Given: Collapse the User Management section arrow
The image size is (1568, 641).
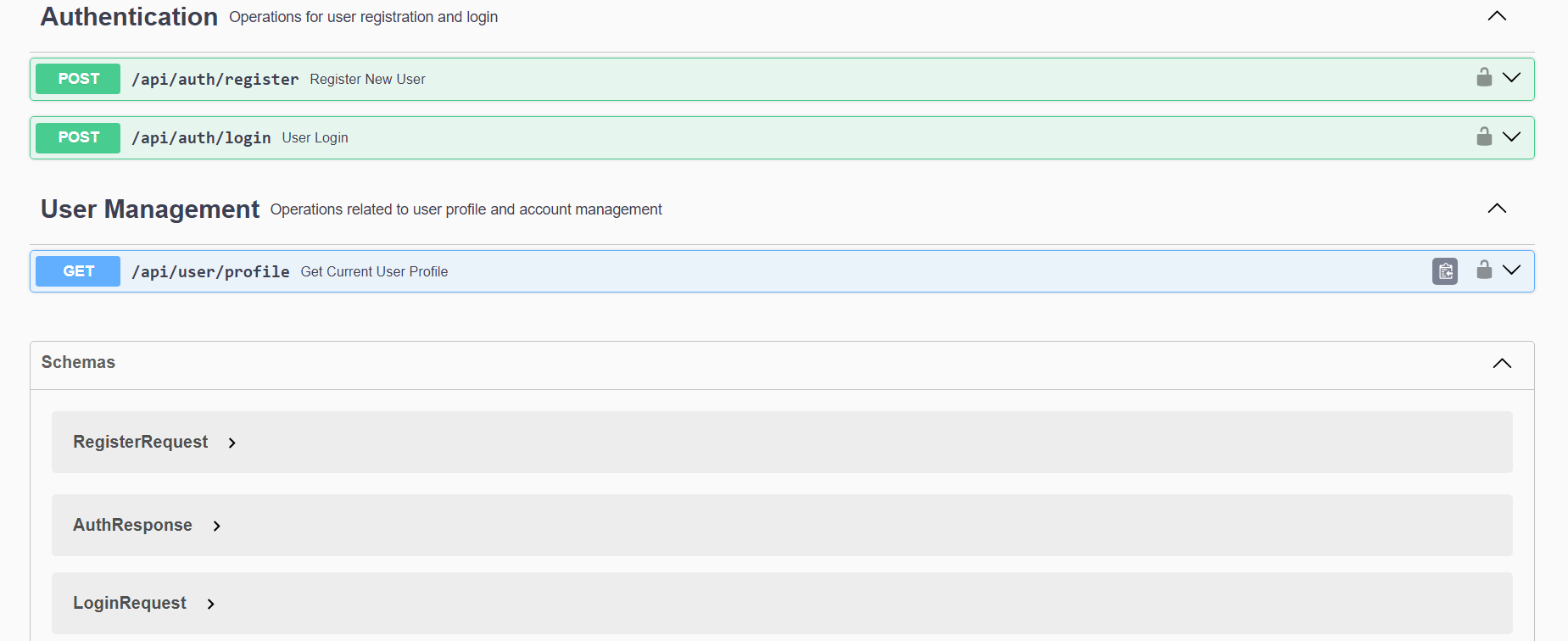Looking at the screenshot, I should click(x=1497, y=209).
